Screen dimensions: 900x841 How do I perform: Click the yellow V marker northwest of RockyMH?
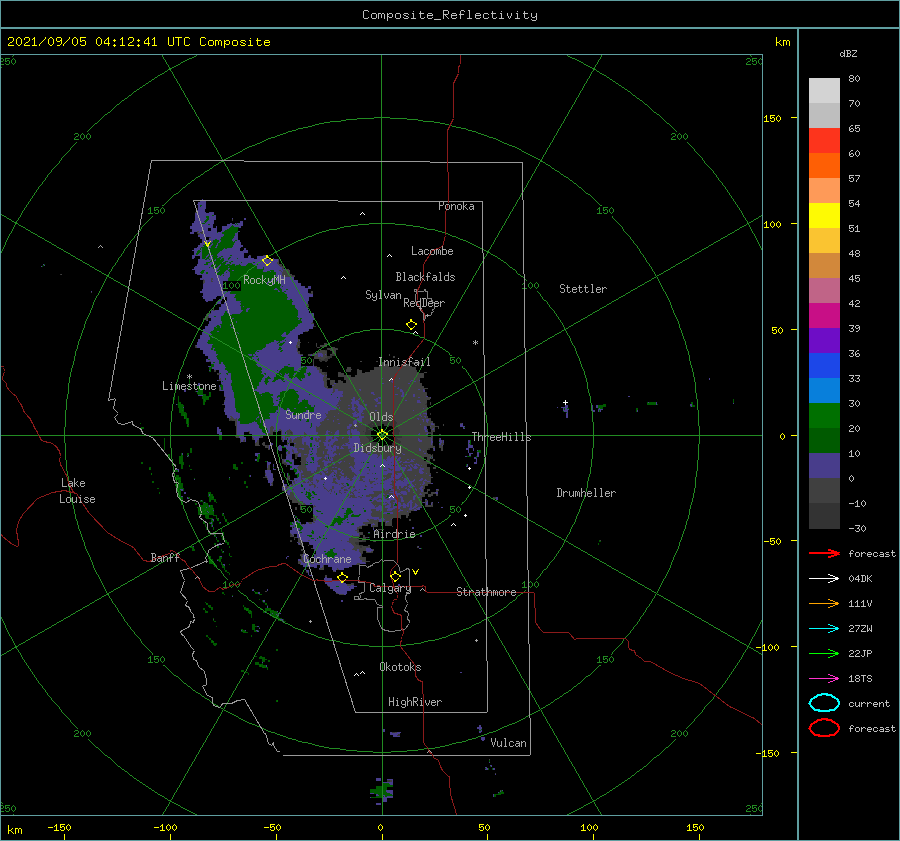click(x=207, y=245)
